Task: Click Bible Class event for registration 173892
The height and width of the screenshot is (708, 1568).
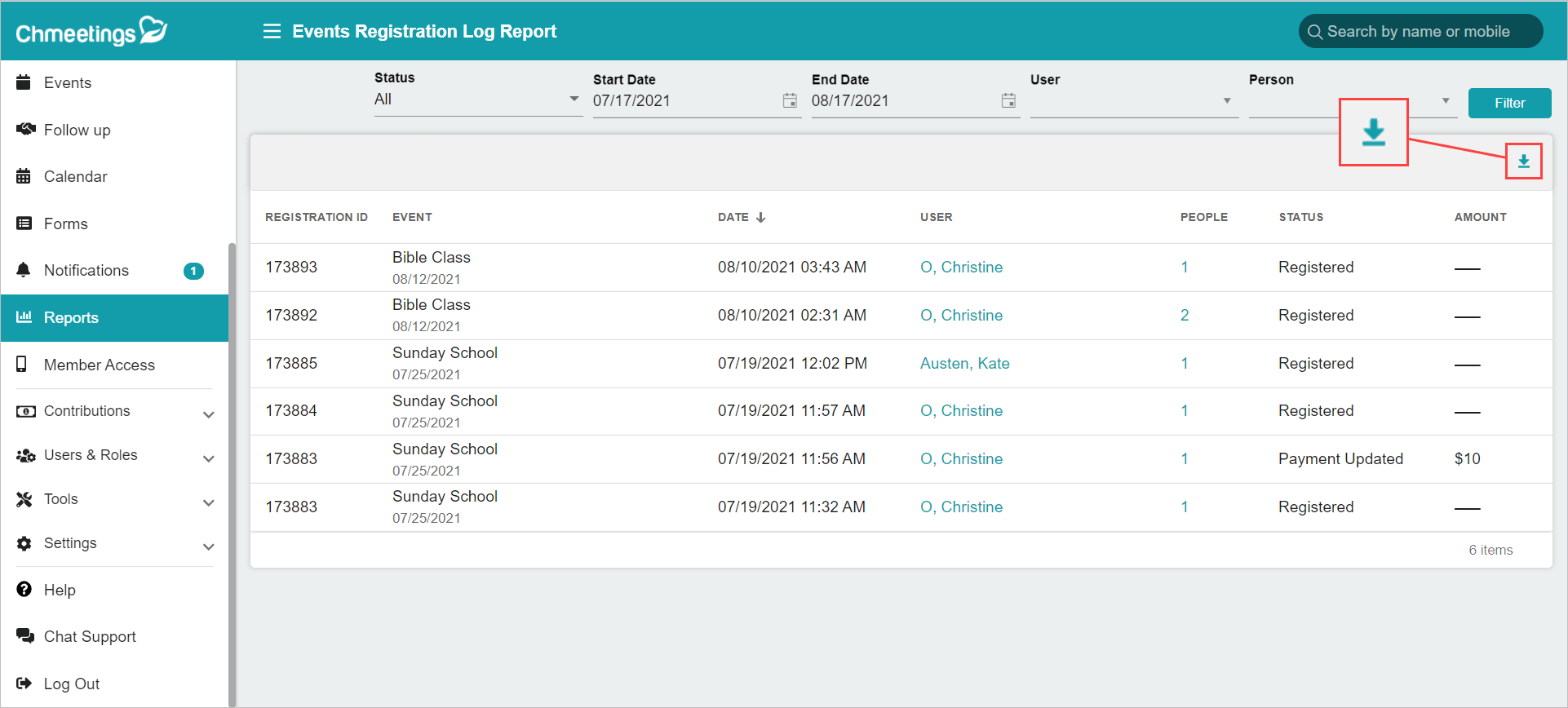Action: 431,304
